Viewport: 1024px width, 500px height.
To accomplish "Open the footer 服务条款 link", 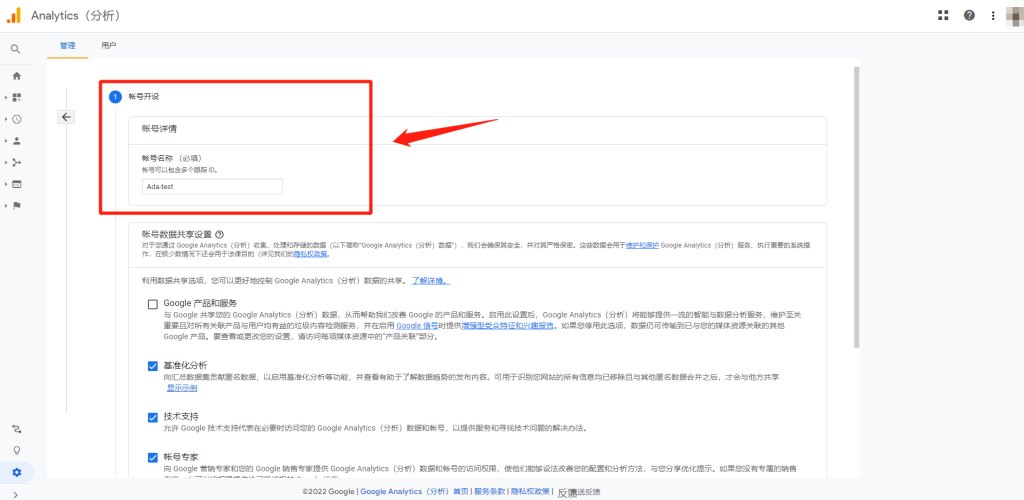I will [x=490, y=492].
